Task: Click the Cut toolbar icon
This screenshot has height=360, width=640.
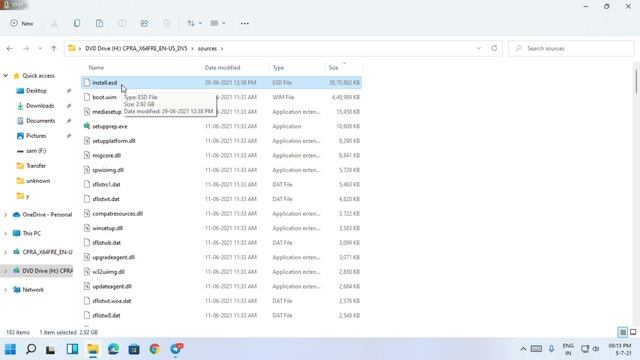Action: pos(54,23)
